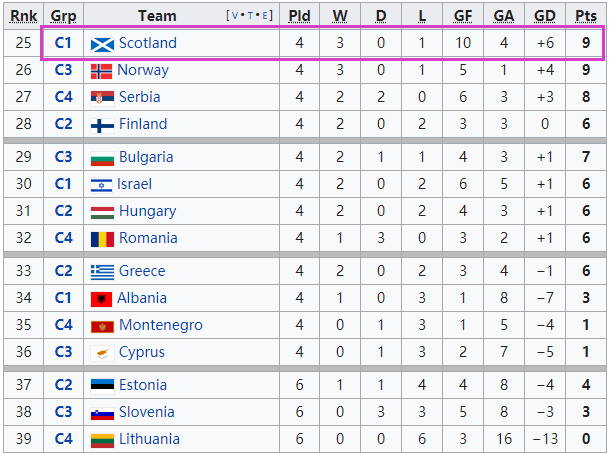Open the Albania team link
Screen dimensions: 609x454
point(143,299)
